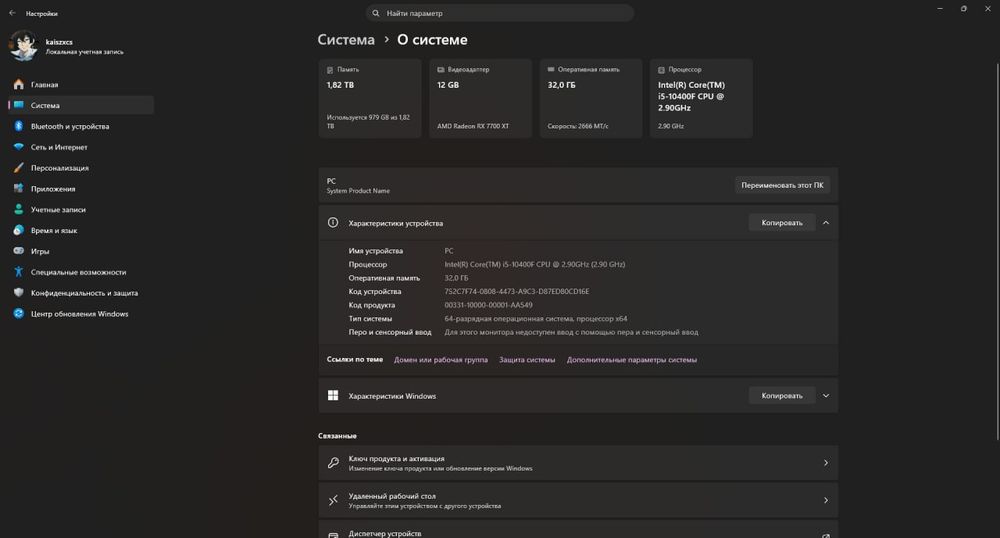Click the Центр обновления Windows icon
Screen dimensions: 1000x538
[x=18, y=314]
